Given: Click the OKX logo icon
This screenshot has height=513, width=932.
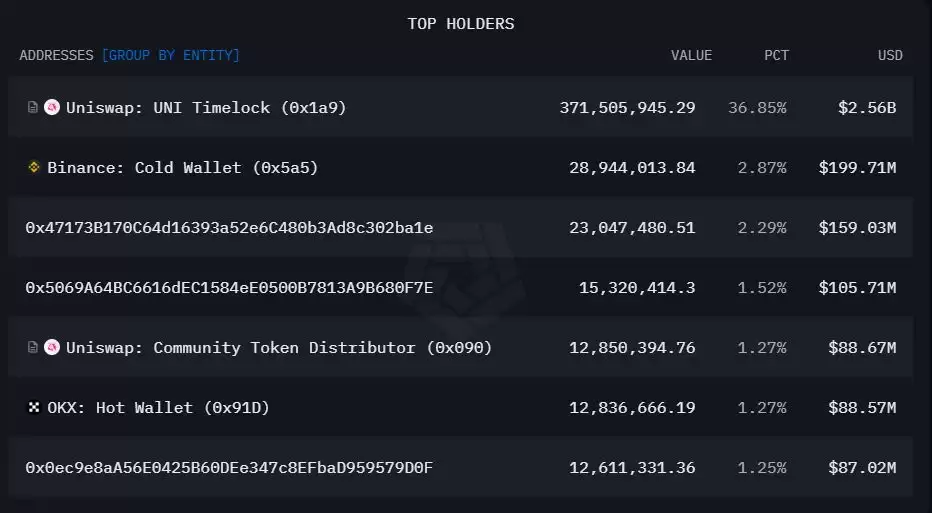Looking at the screenshot, I should [33, 408].
